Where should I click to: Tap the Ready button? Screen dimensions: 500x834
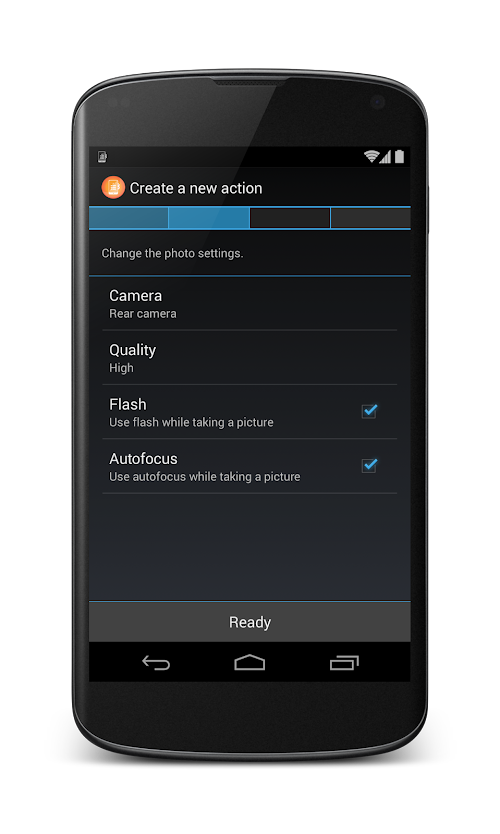point(249,622)
